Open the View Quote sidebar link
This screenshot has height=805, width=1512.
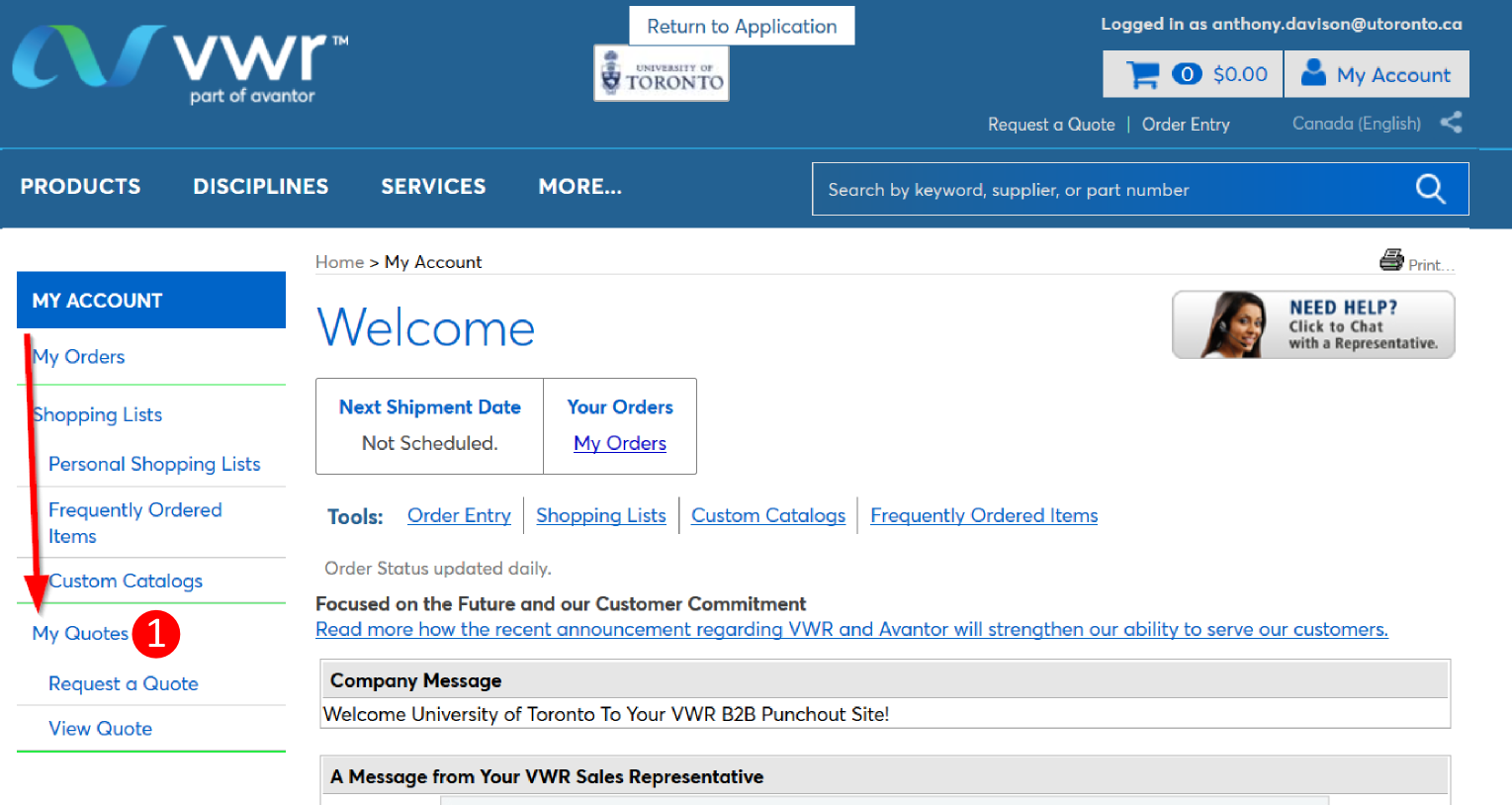(100, 729)
